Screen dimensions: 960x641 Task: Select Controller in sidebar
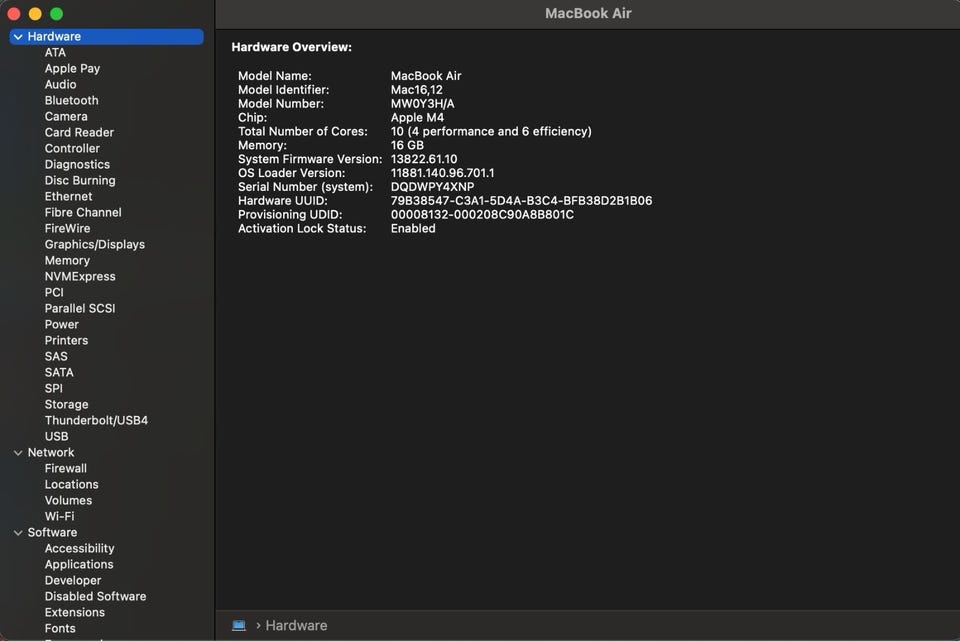point(72,148)
